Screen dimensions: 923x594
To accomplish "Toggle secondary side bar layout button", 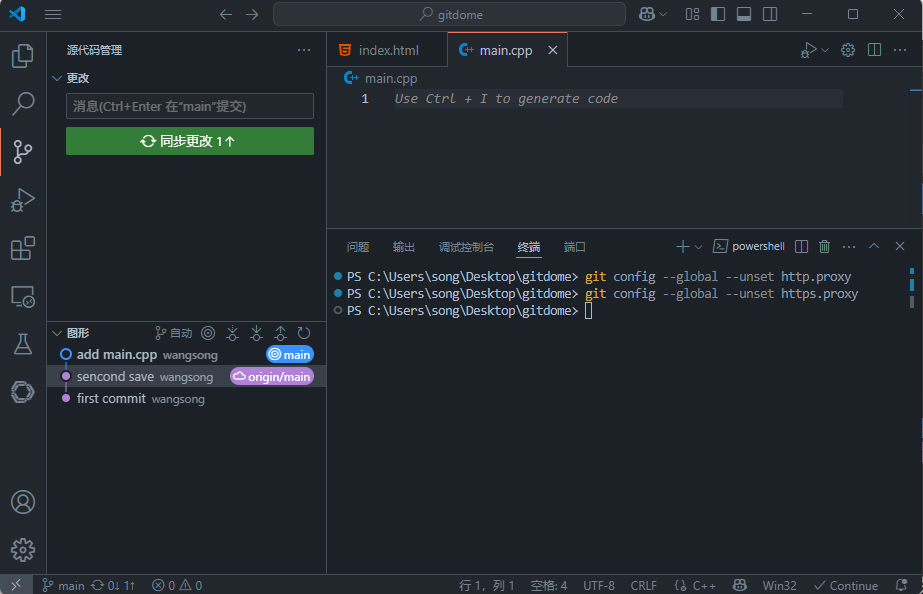I will [x=769, y=14].
